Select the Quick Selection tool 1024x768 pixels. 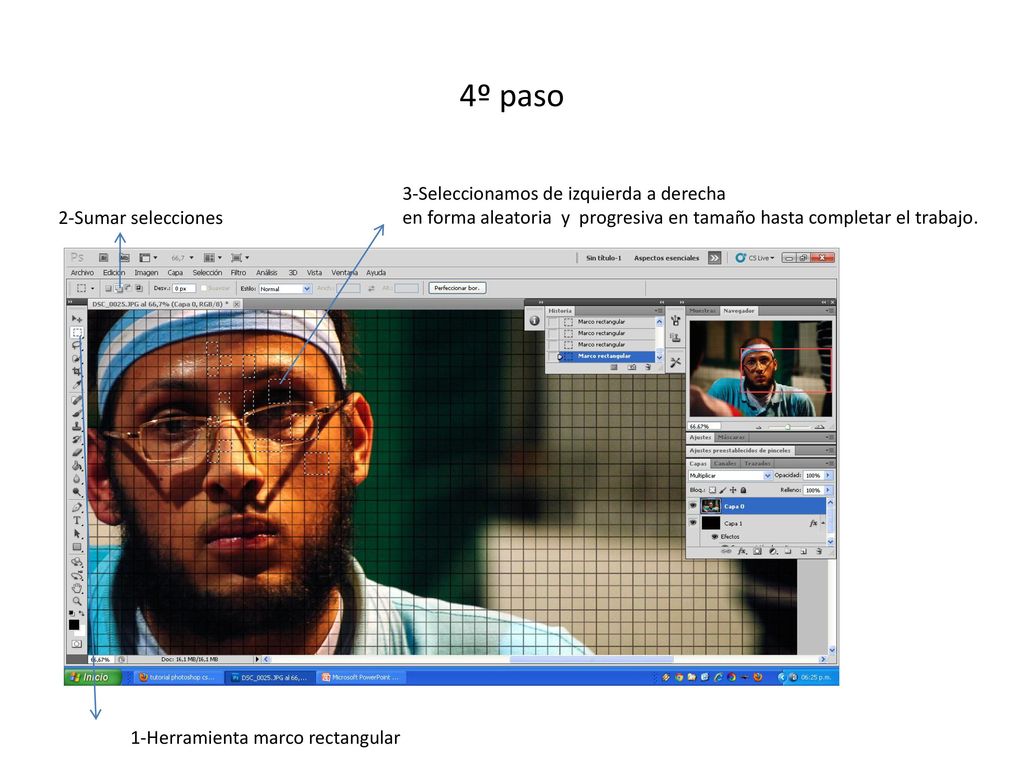[x=76, y=359]
